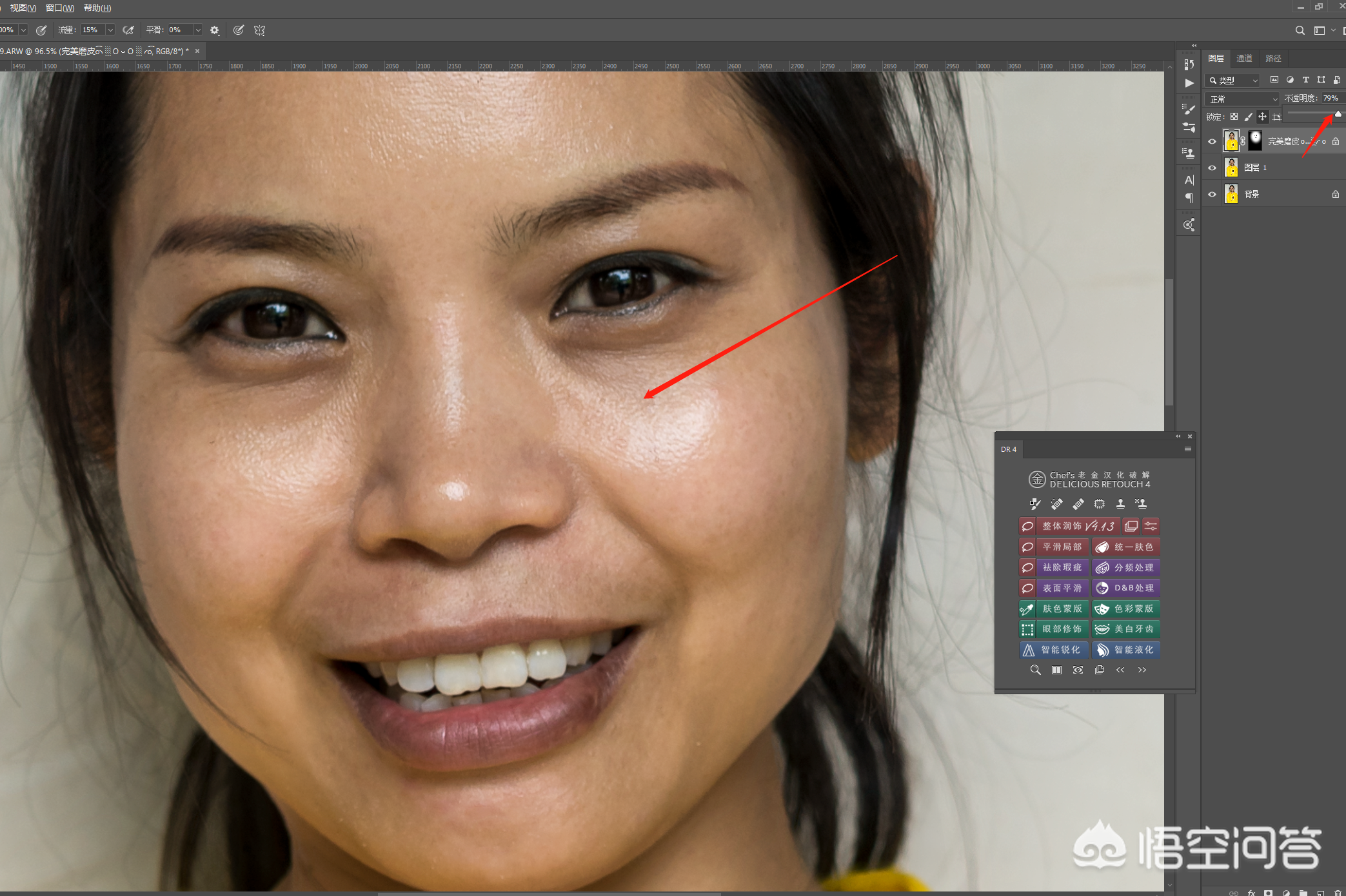Select DR4 patch selection tool icon
This screenshot has width=1346, height=896.
pyautogui.click(x=1099, y=503)
